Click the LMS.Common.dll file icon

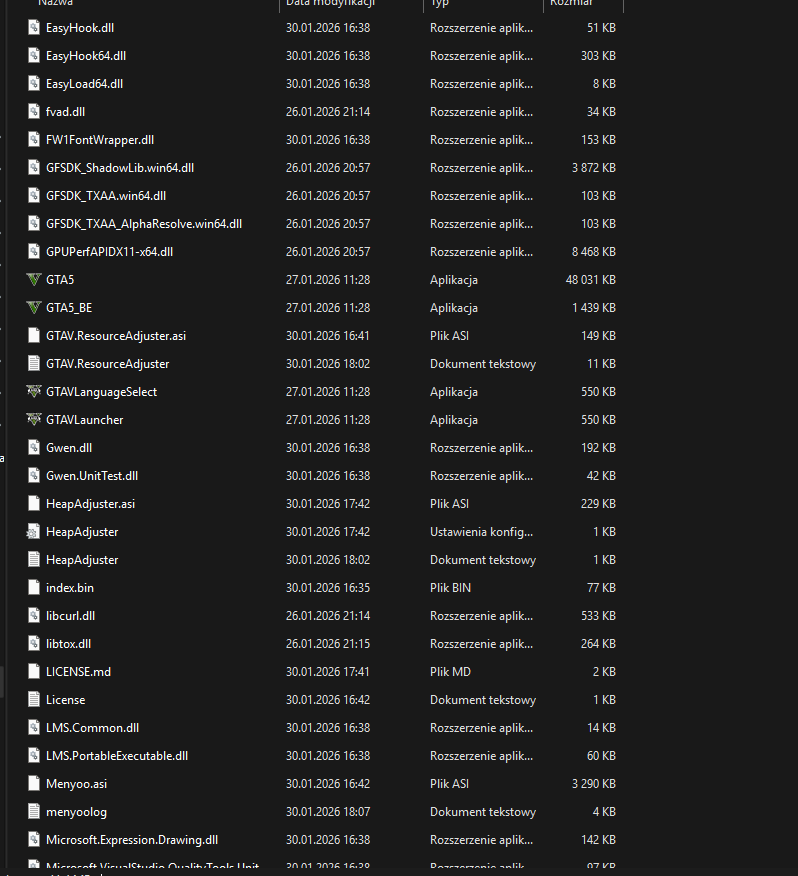34,727
